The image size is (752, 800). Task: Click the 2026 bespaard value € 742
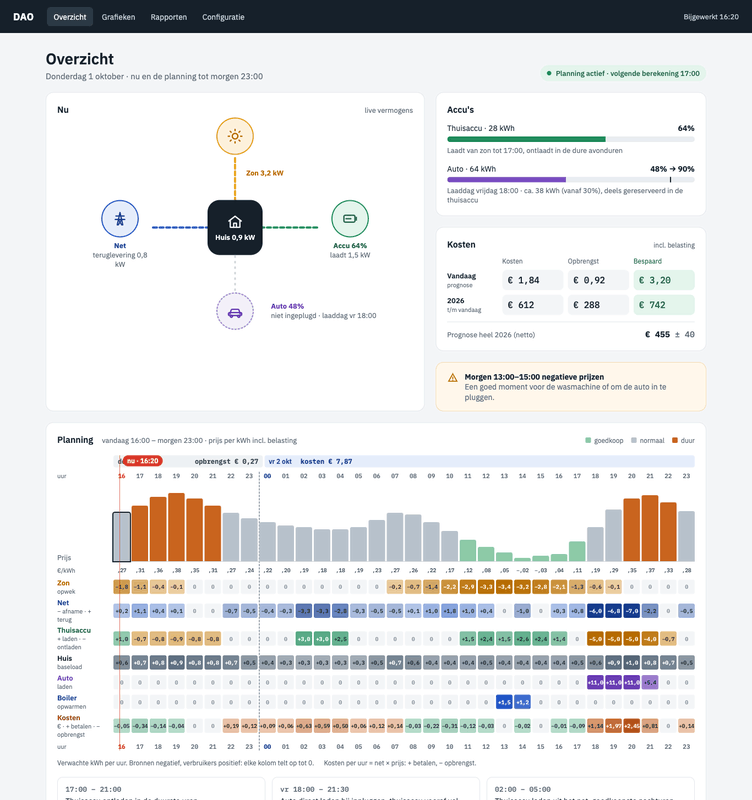point(664,305)
